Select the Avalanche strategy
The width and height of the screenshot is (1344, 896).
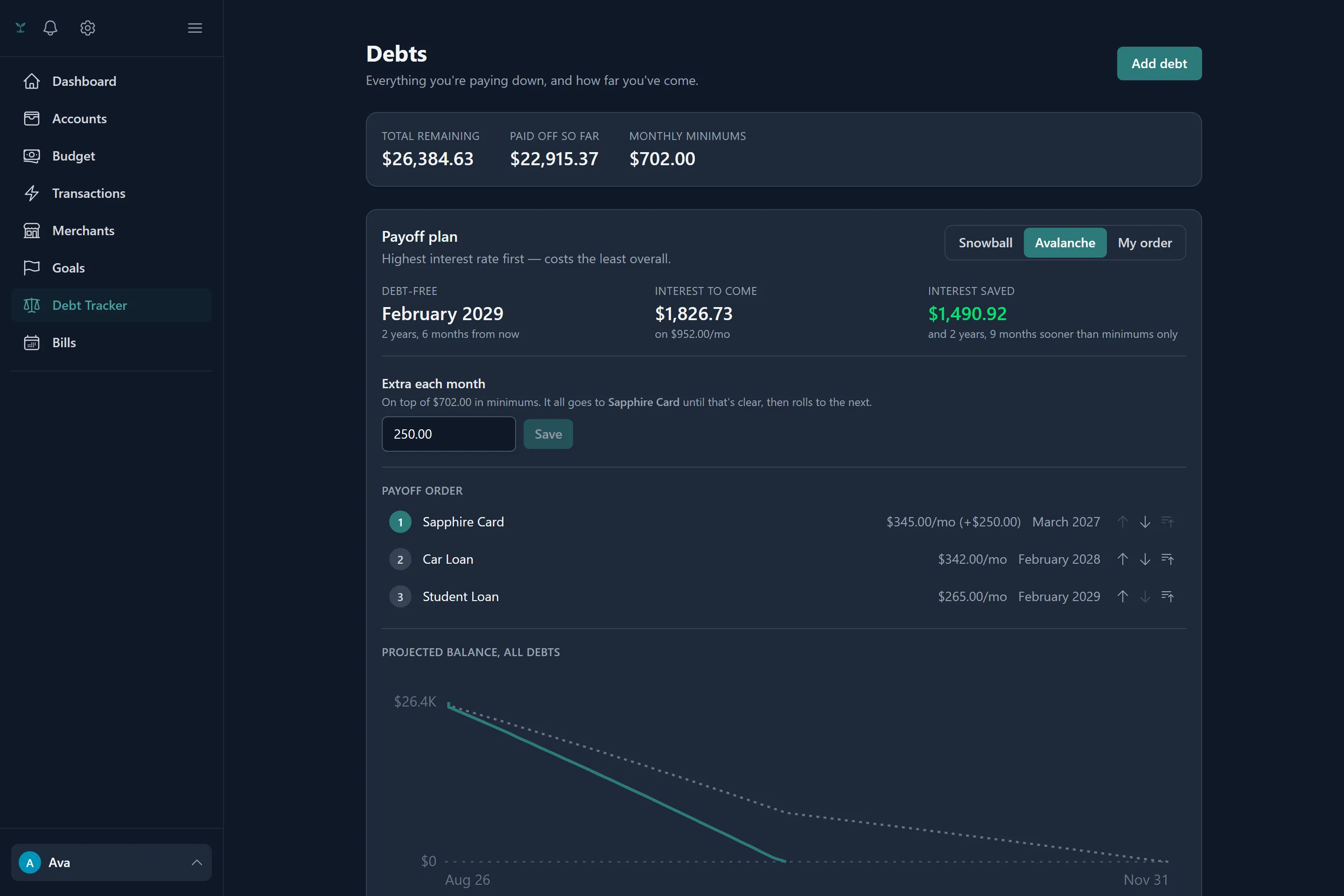(x=1064, y=243)
